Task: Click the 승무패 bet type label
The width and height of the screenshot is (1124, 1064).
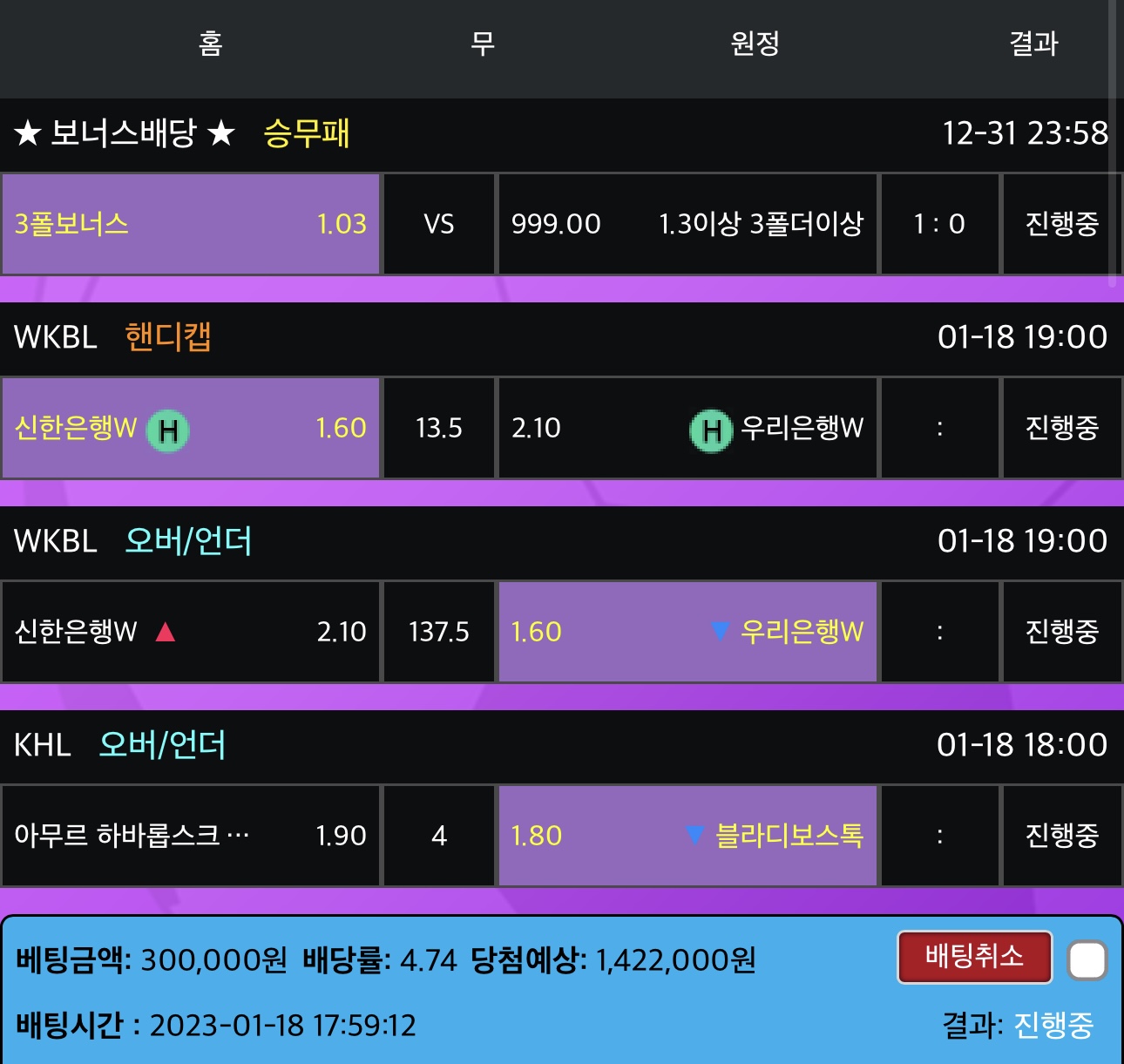Action: tap(306, 133)
